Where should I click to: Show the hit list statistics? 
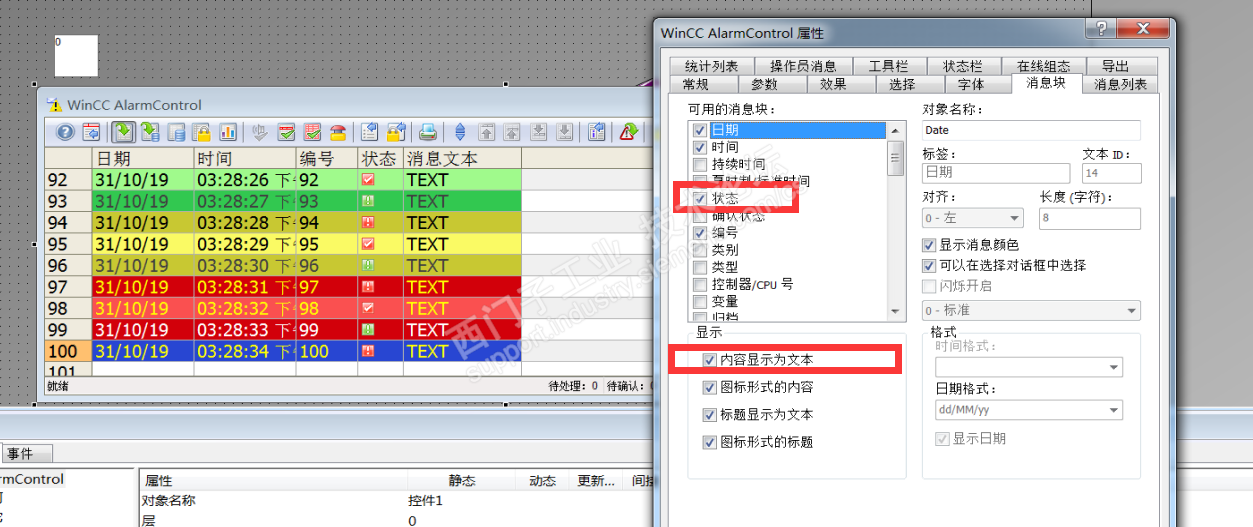(x=228, y=132)
